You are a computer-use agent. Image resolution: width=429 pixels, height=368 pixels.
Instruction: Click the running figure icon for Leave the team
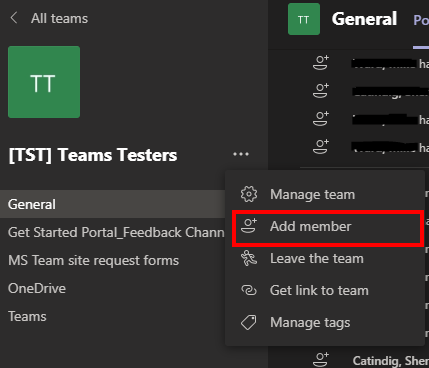click(x=249, y=258)
